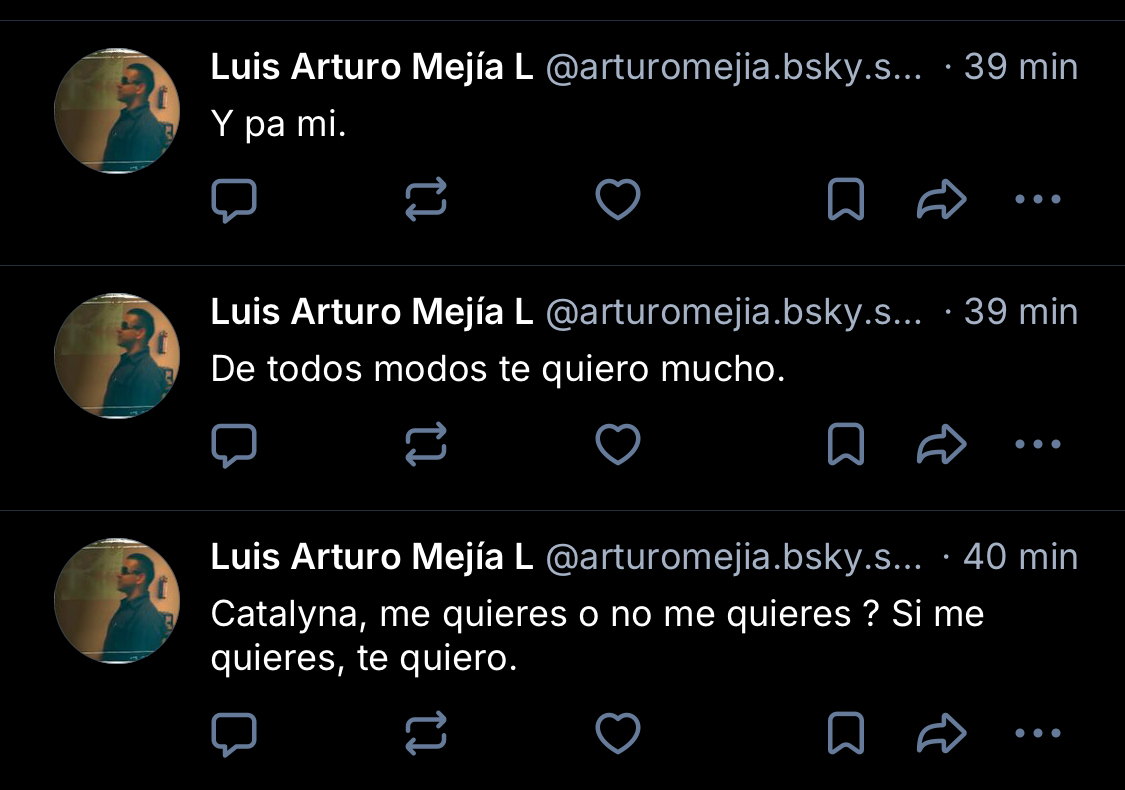The height and width of the screenshot is (790, 1125).
Task: Open author name link on "Y pa mi." post
Action: point(372,68)
